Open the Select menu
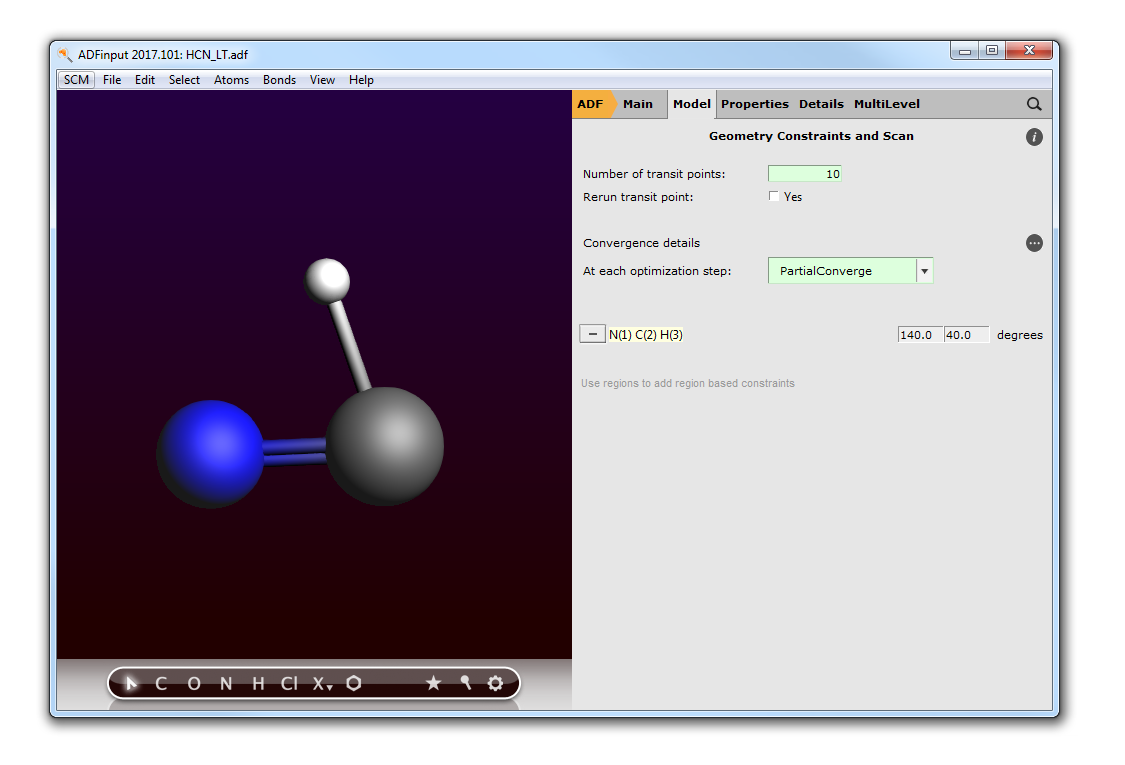The image size is (1125, 765). (184, 80)
